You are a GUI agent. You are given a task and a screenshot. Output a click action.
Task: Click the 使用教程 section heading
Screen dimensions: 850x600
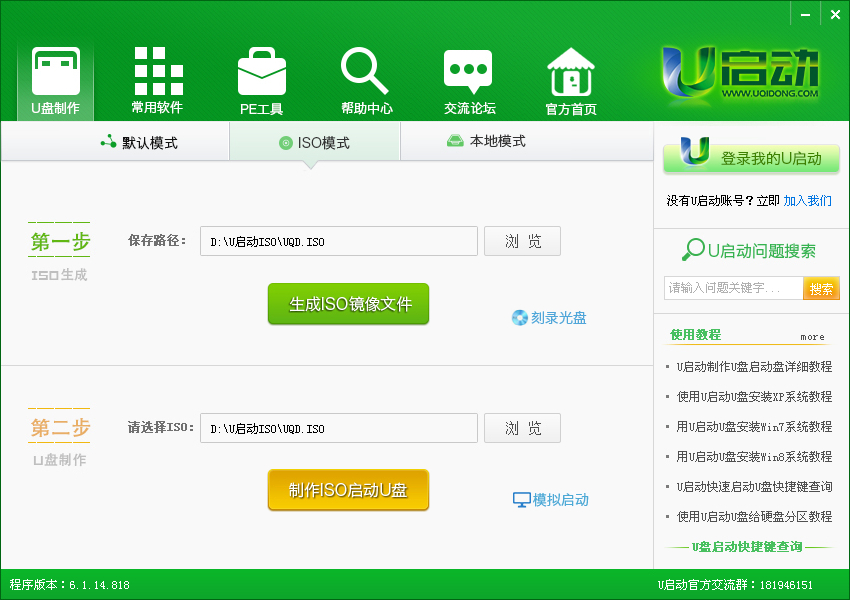[x=696, y=334]
